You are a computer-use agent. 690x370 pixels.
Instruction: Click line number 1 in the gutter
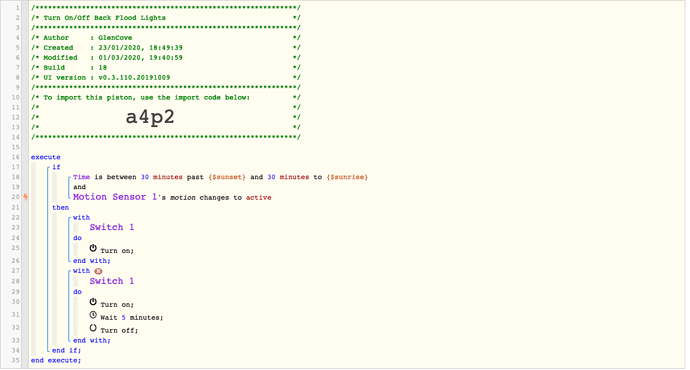(x=18, y=8)
